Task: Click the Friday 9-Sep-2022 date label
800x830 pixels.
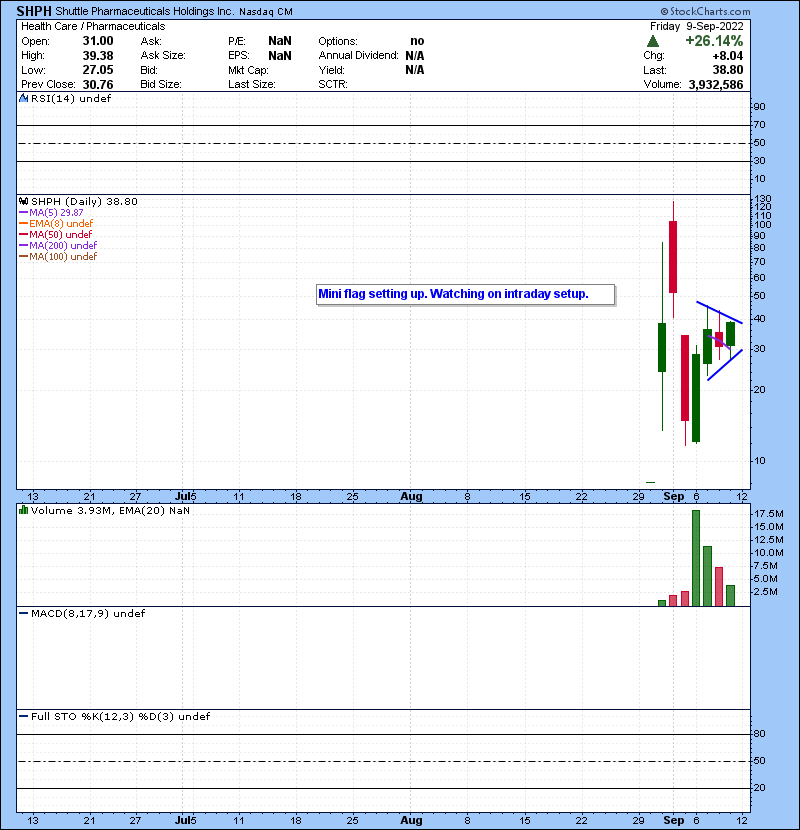Action: [697, 26]
